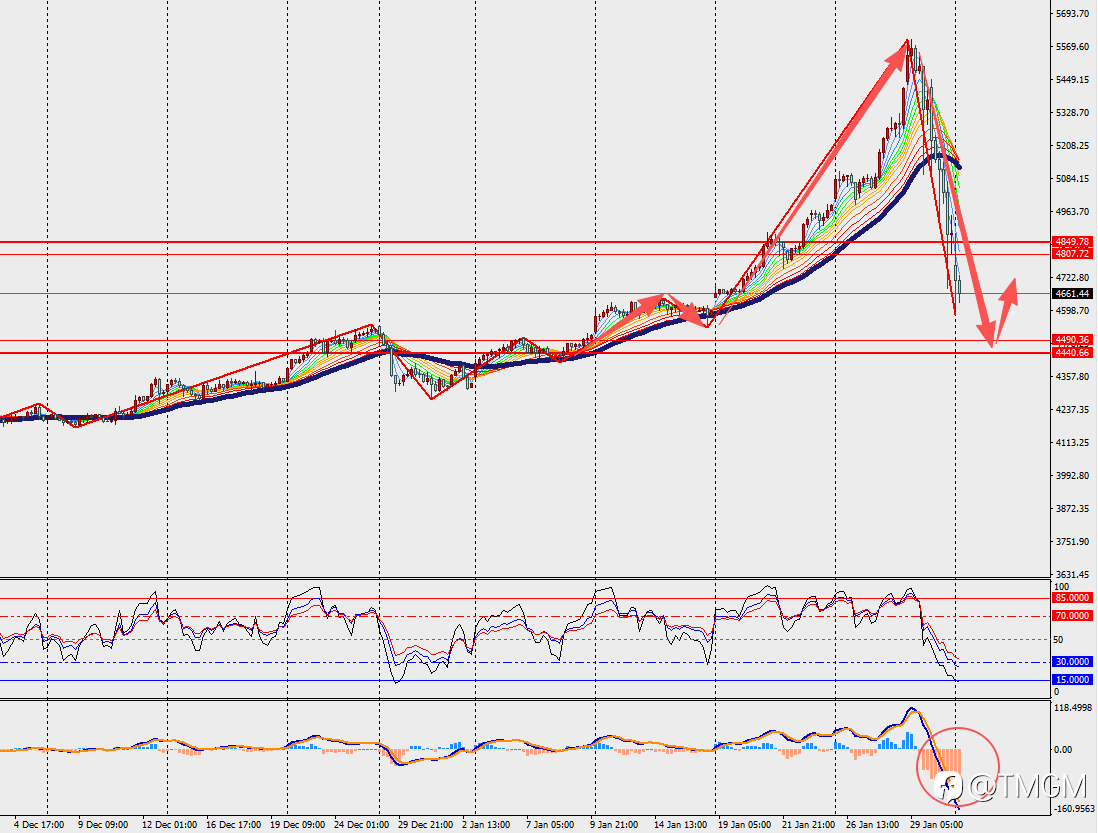Select the 4963.70 price scale value

click(x=1072, y=211)
